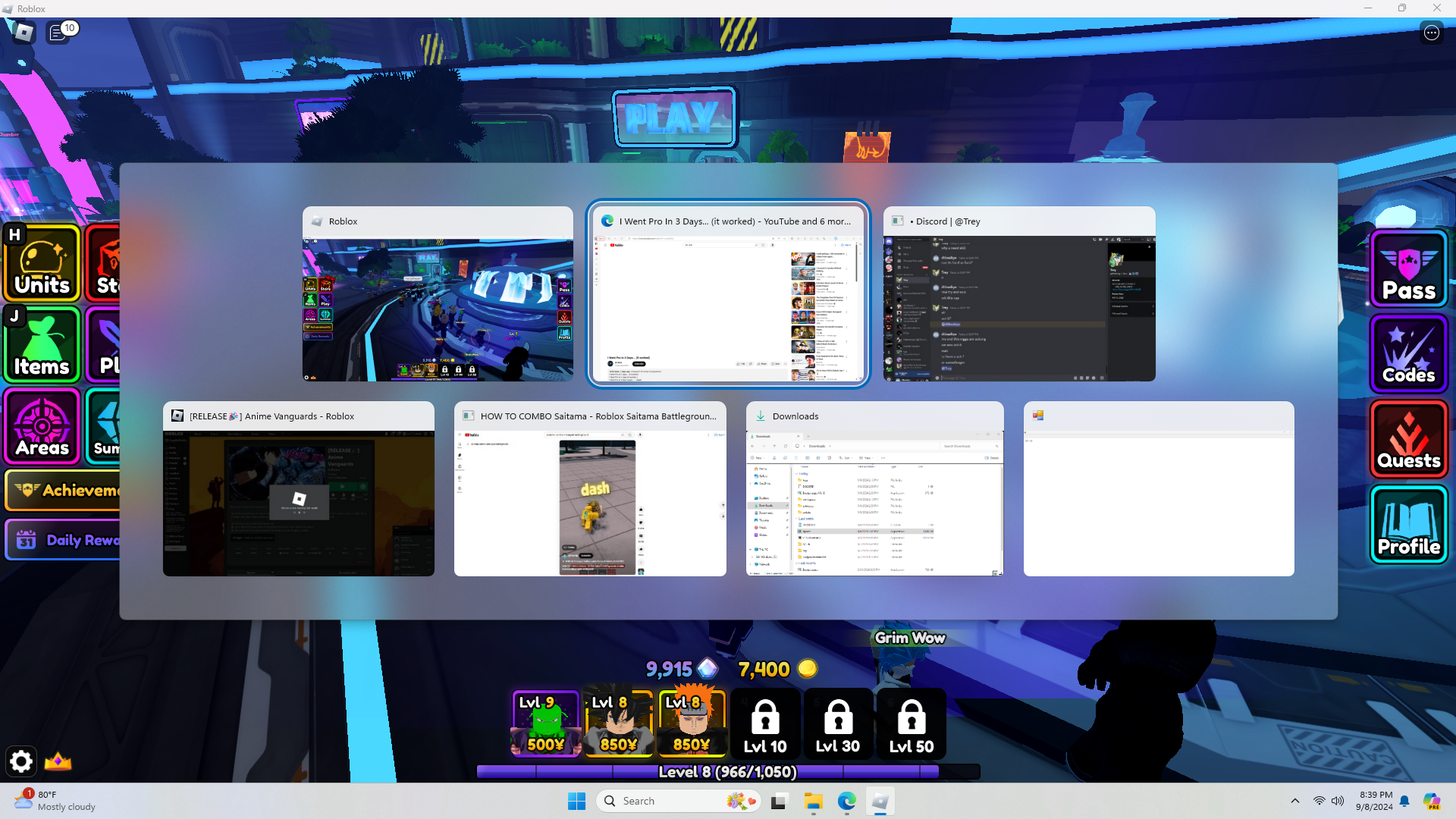Click the gold crown icon

(58, 761)
